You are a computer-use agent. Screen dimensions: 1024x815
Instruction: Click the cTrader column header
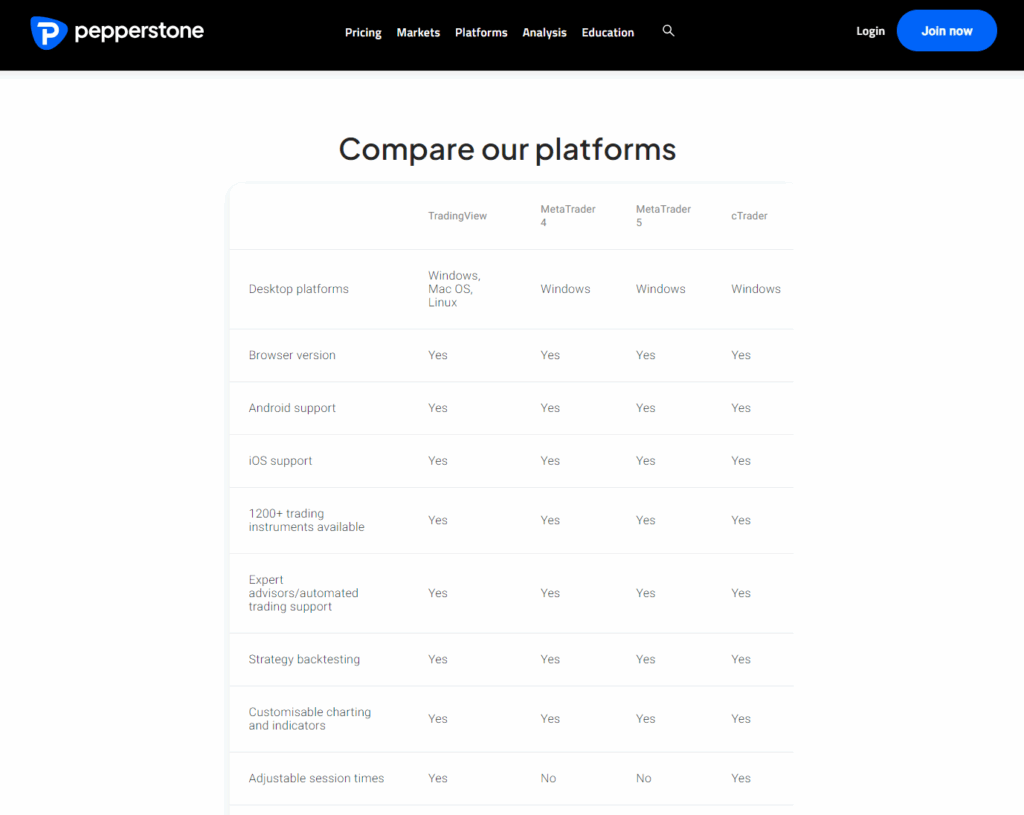749,216
